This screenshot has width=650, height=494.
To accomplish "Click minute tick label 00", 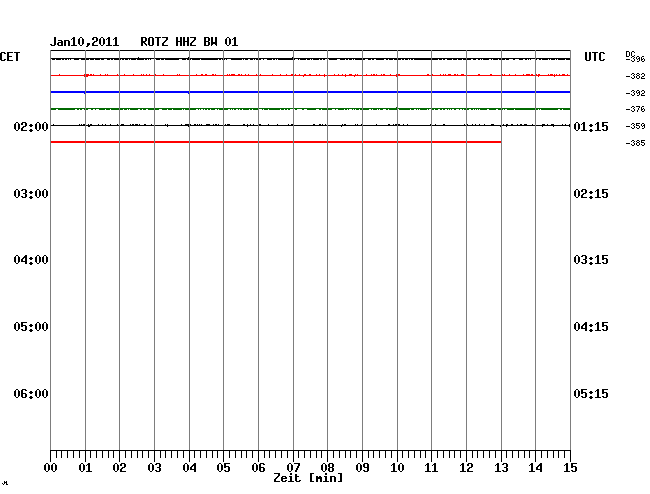I will (x=51, y=468).
